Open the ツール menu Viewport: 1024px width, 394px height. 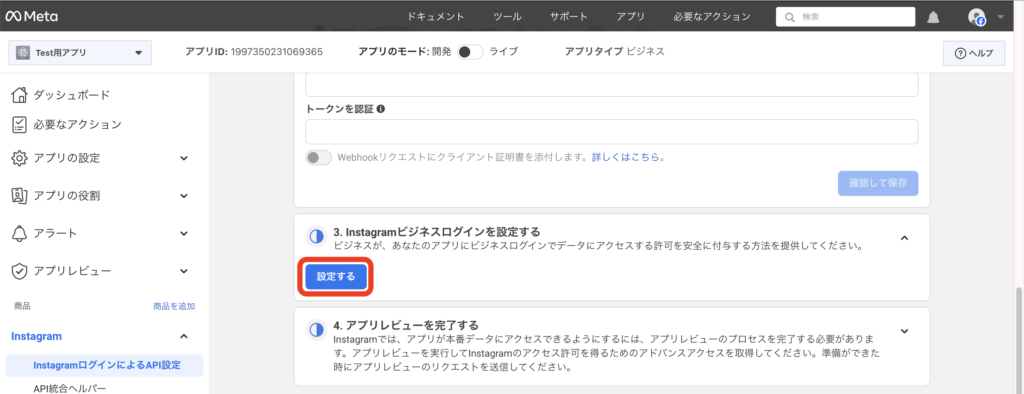(x=507, y=17)
